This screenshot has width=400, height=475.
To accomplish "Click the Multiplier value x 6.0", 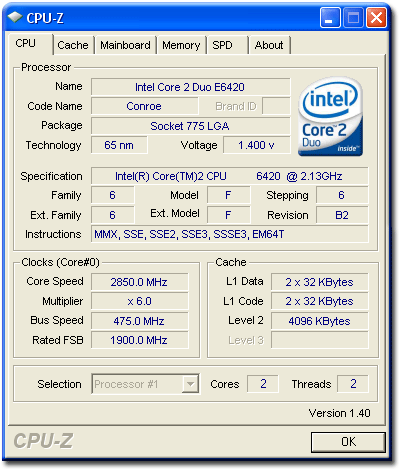I will coord(140,301).
